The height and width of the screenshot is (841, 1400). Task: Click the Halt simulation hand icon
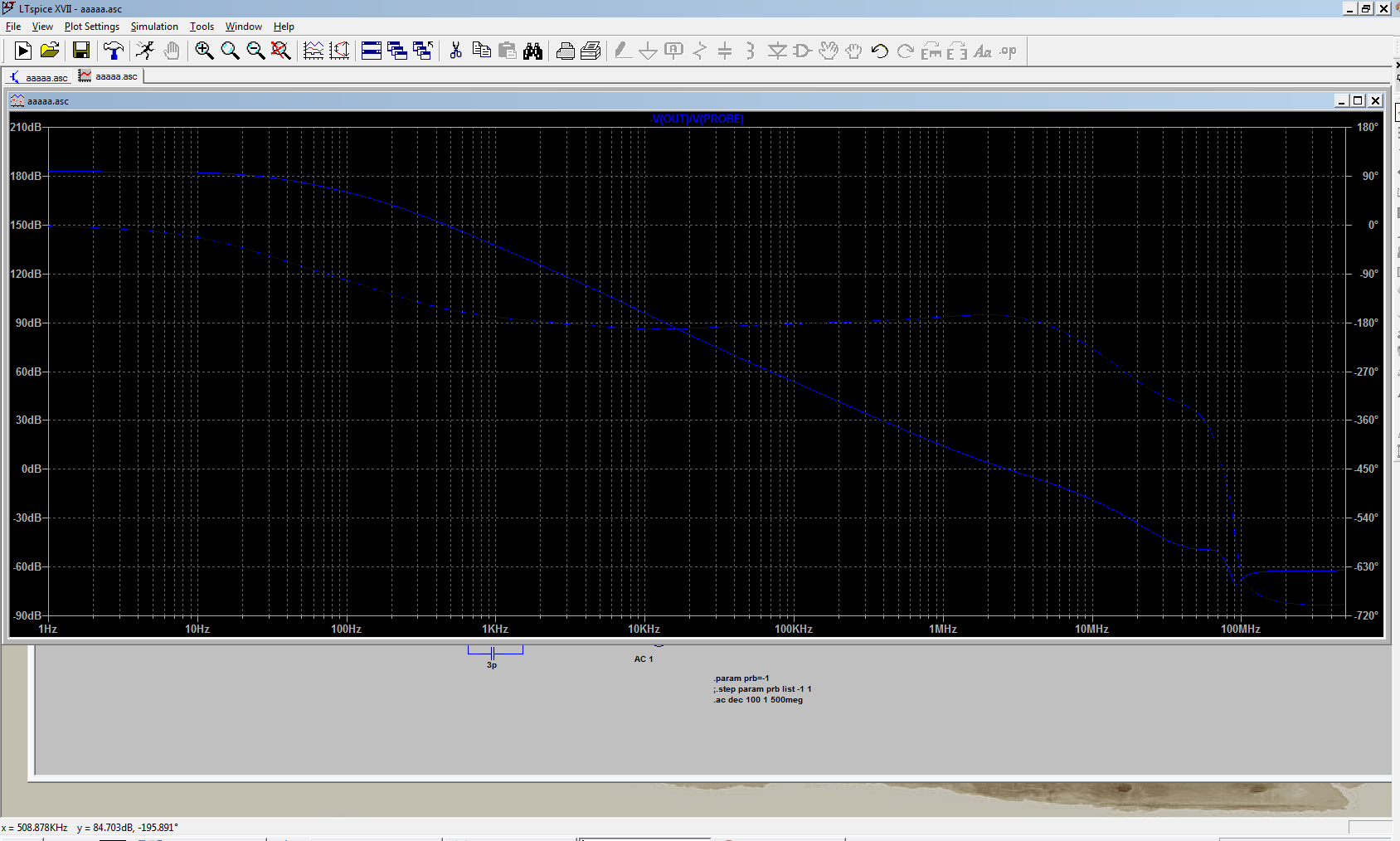[x=172, y=51]
